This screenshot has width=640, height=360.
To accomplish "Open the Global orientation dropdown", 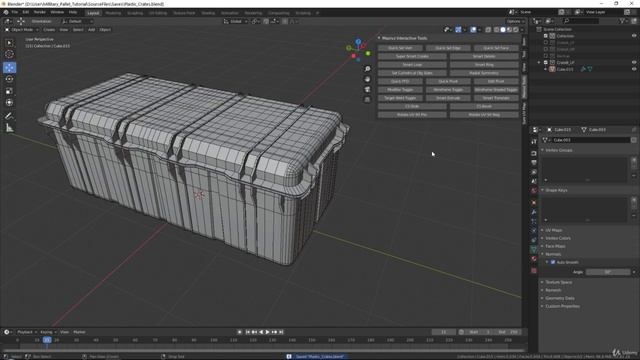I will point(236,21).
